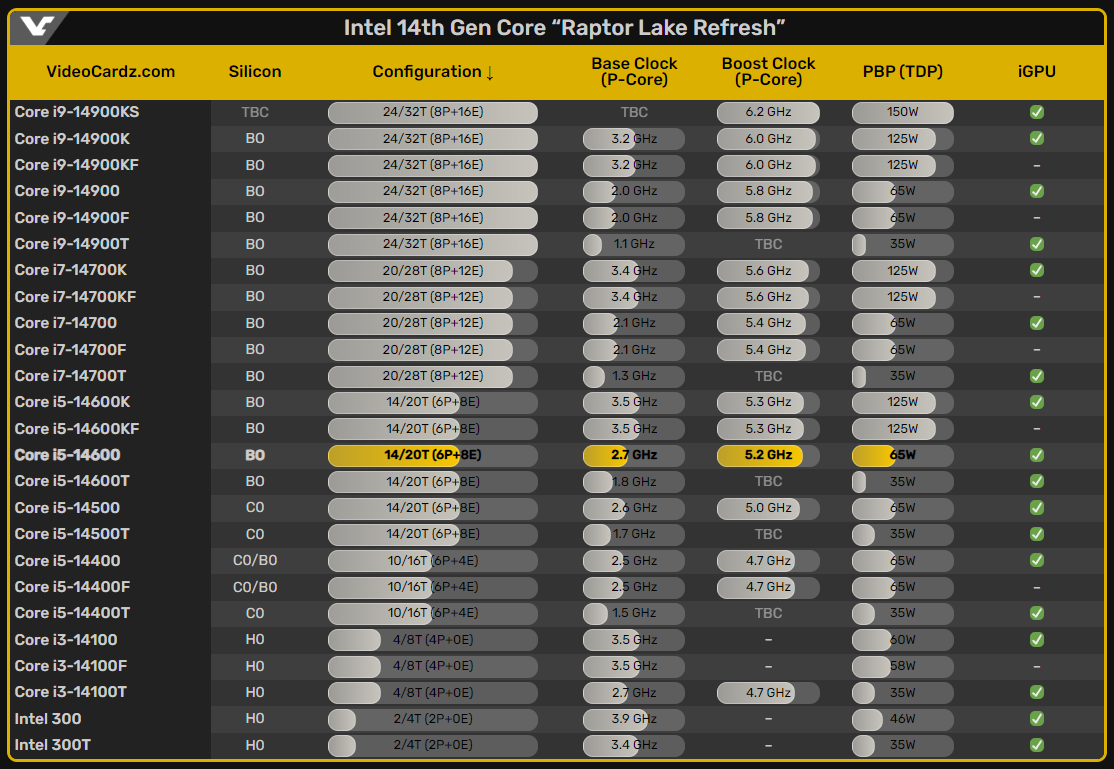Click the Silicon column header
1114x769 pixels.
pos(255,72)
